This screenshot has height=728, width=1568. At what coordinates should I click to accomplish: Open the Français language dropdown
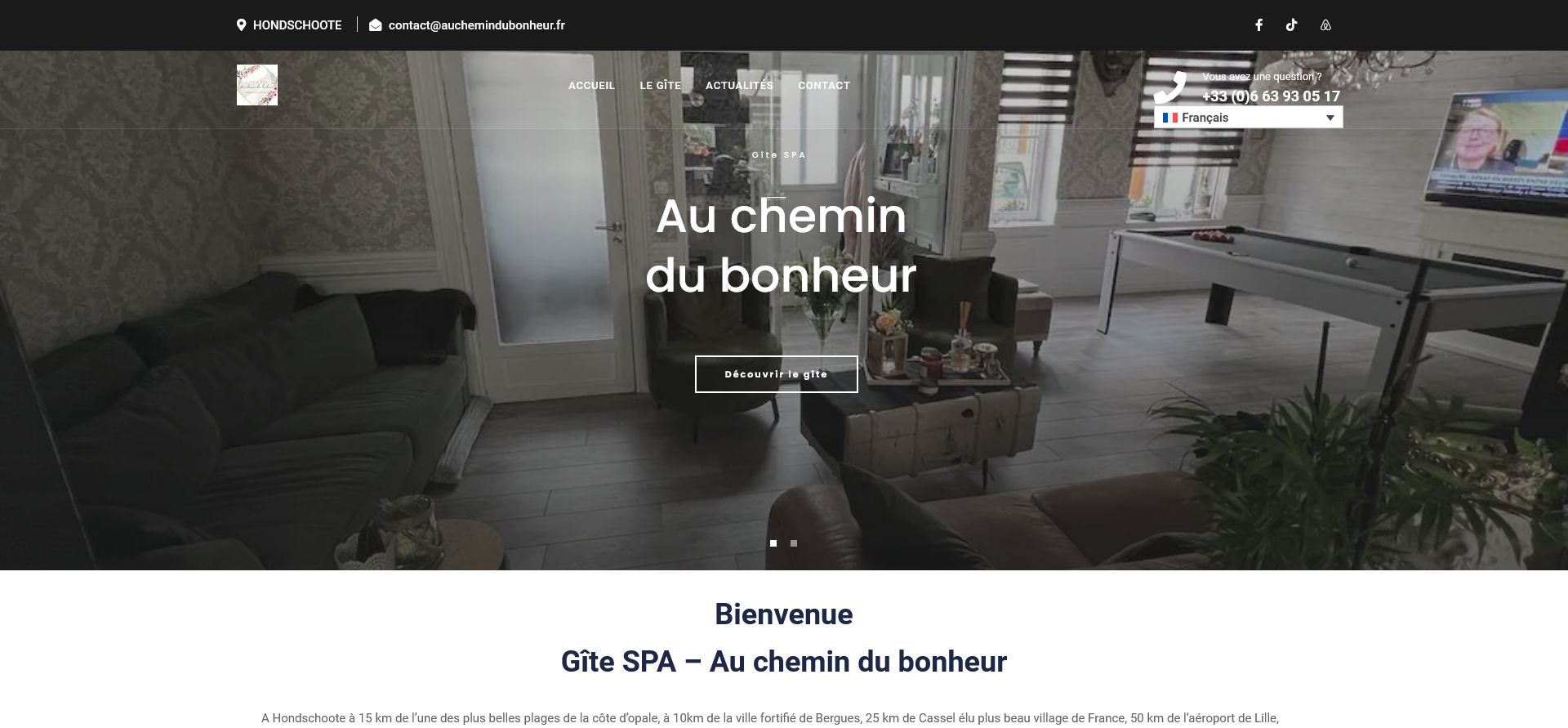coord(1248,118)
